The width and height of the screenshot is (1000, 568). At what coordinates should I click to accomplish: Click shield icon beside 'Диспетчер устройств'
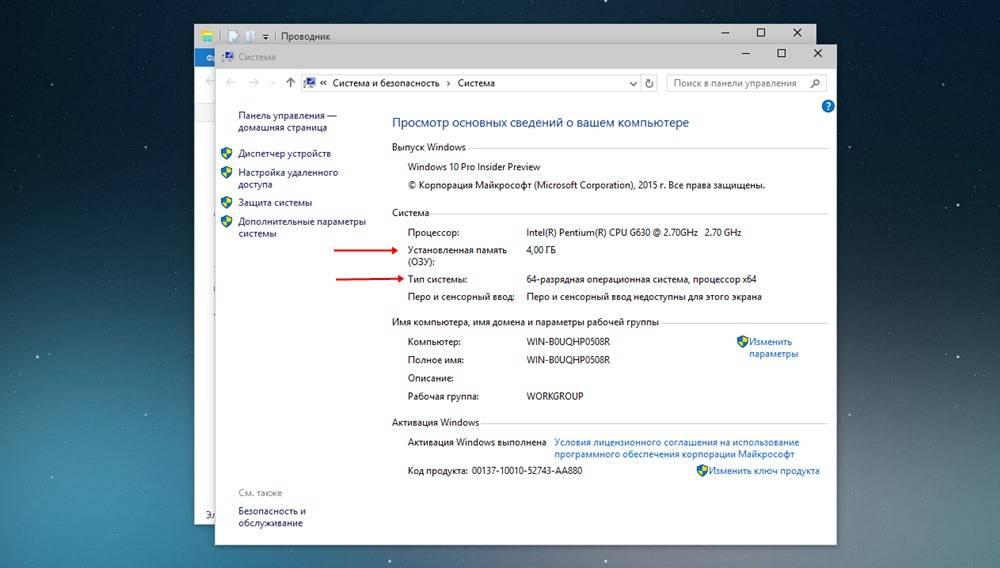point(226,153)
